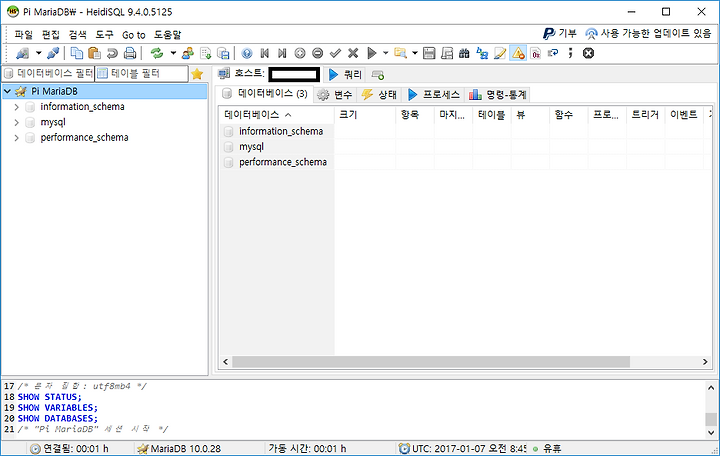
Task: Switch to the 쿼리 query tab
Action: (346, 74)
